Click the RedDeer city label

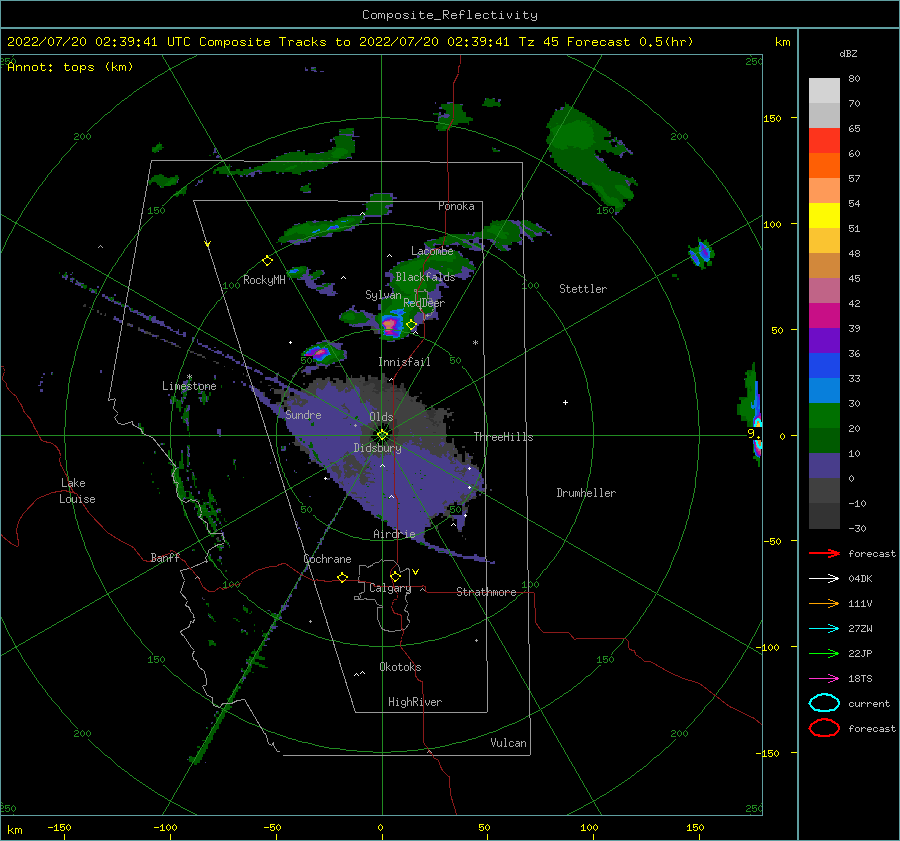tap(424, 303)
